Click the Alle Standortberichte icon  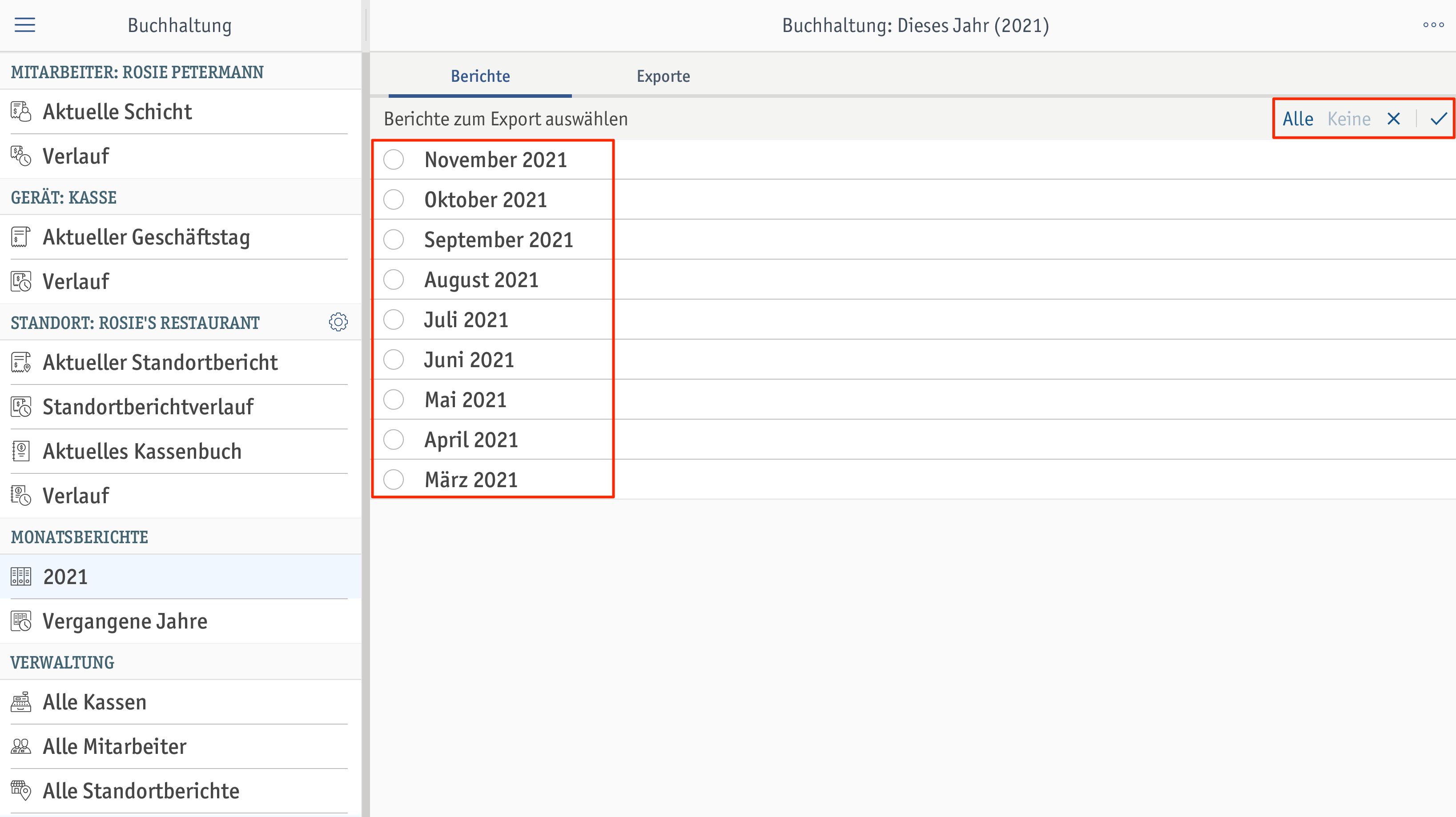(21, 790)
